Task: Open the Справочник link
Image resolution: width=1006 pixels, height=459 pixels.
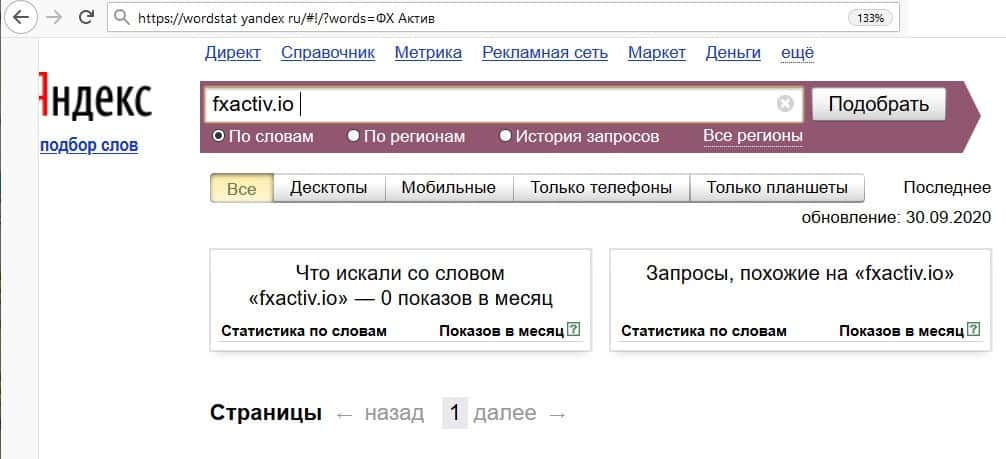Action: pos(328,53)
